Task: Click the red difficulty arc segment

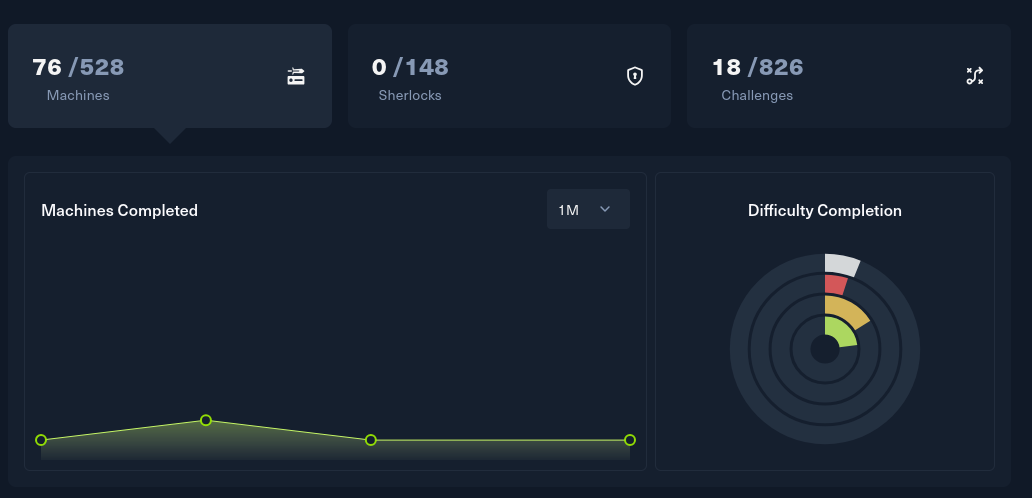Action: (x=835, y=285)
